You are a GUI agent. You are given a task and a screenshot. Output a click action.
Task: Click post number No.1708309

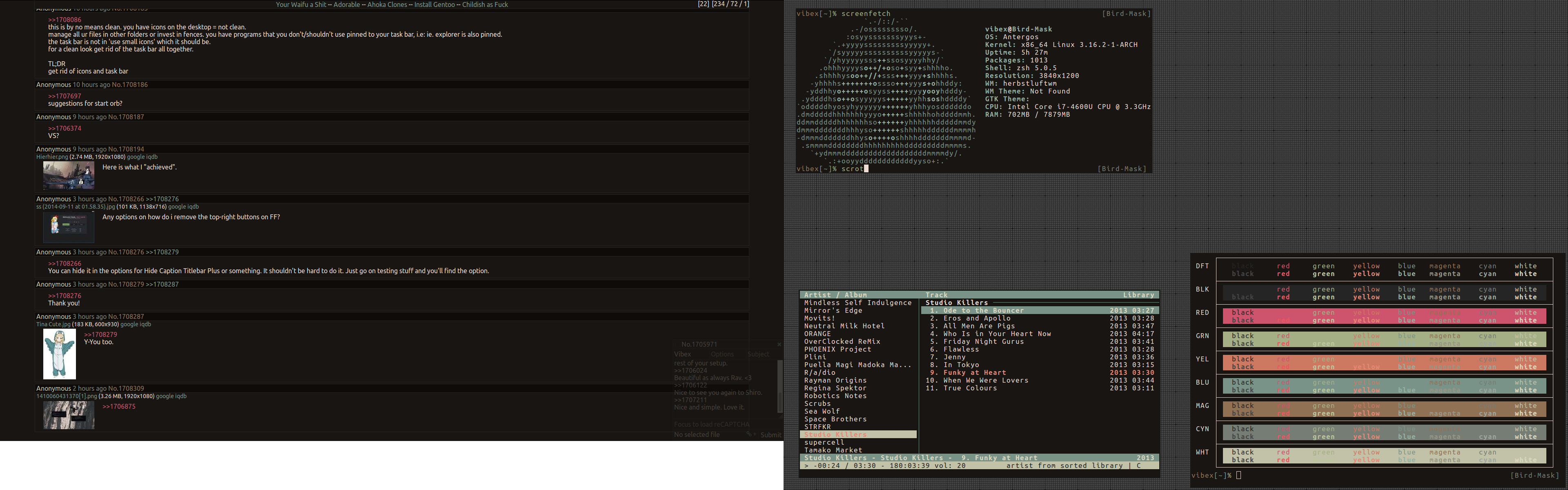pos(126,388)
